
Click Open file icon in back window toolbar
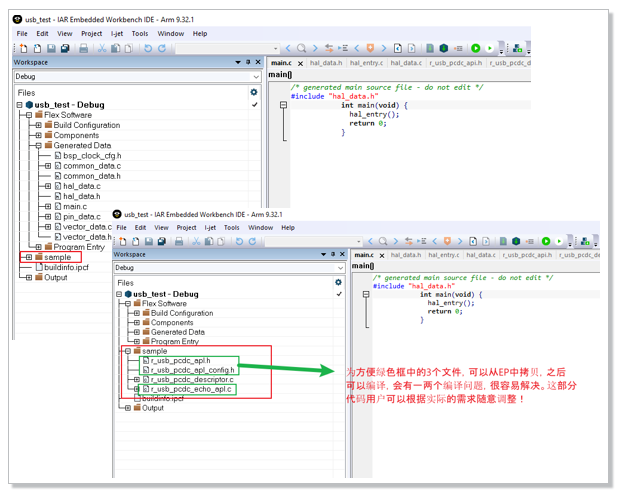point(37,48)
